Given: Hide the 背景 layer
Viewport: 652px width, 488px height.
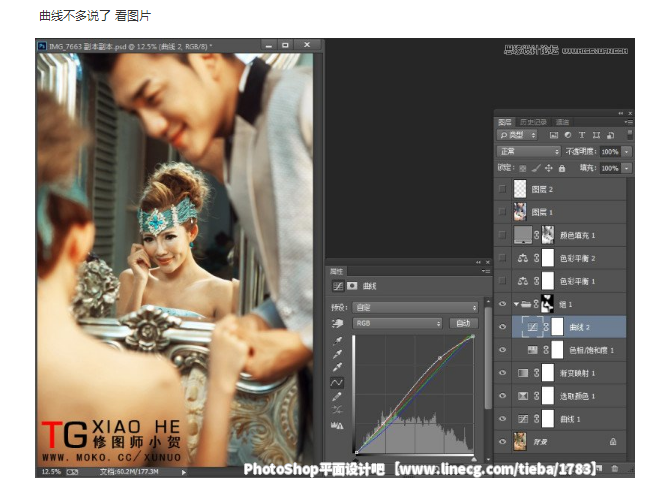Looking at the screenshot, I should click(x=502, y=441).
